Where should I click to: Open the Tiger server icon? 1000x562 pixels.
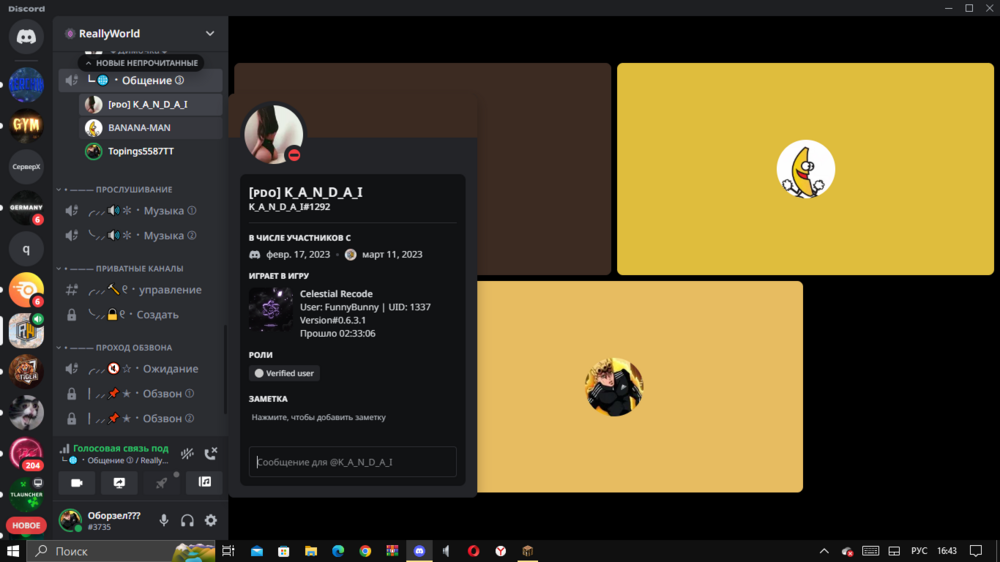26,372
